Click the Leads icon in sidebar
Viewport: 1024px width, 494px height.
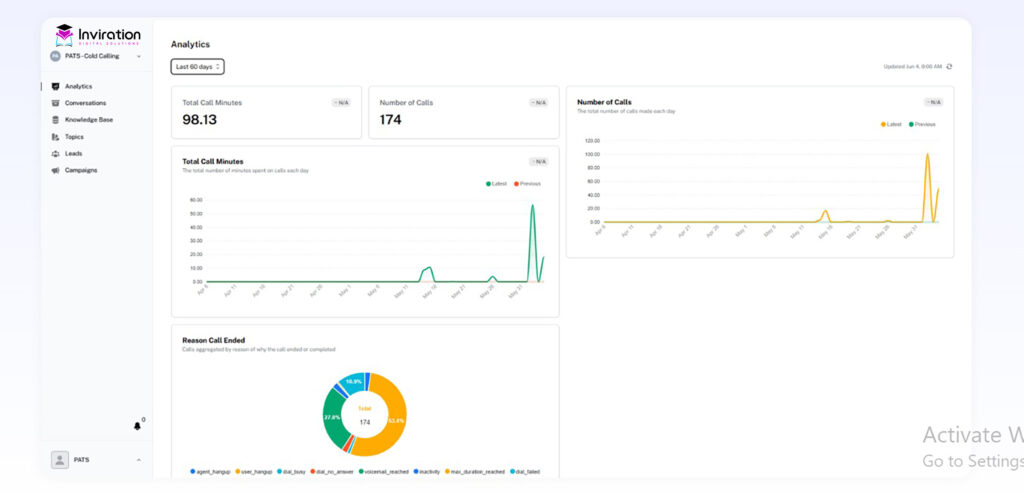coord(55,153)
